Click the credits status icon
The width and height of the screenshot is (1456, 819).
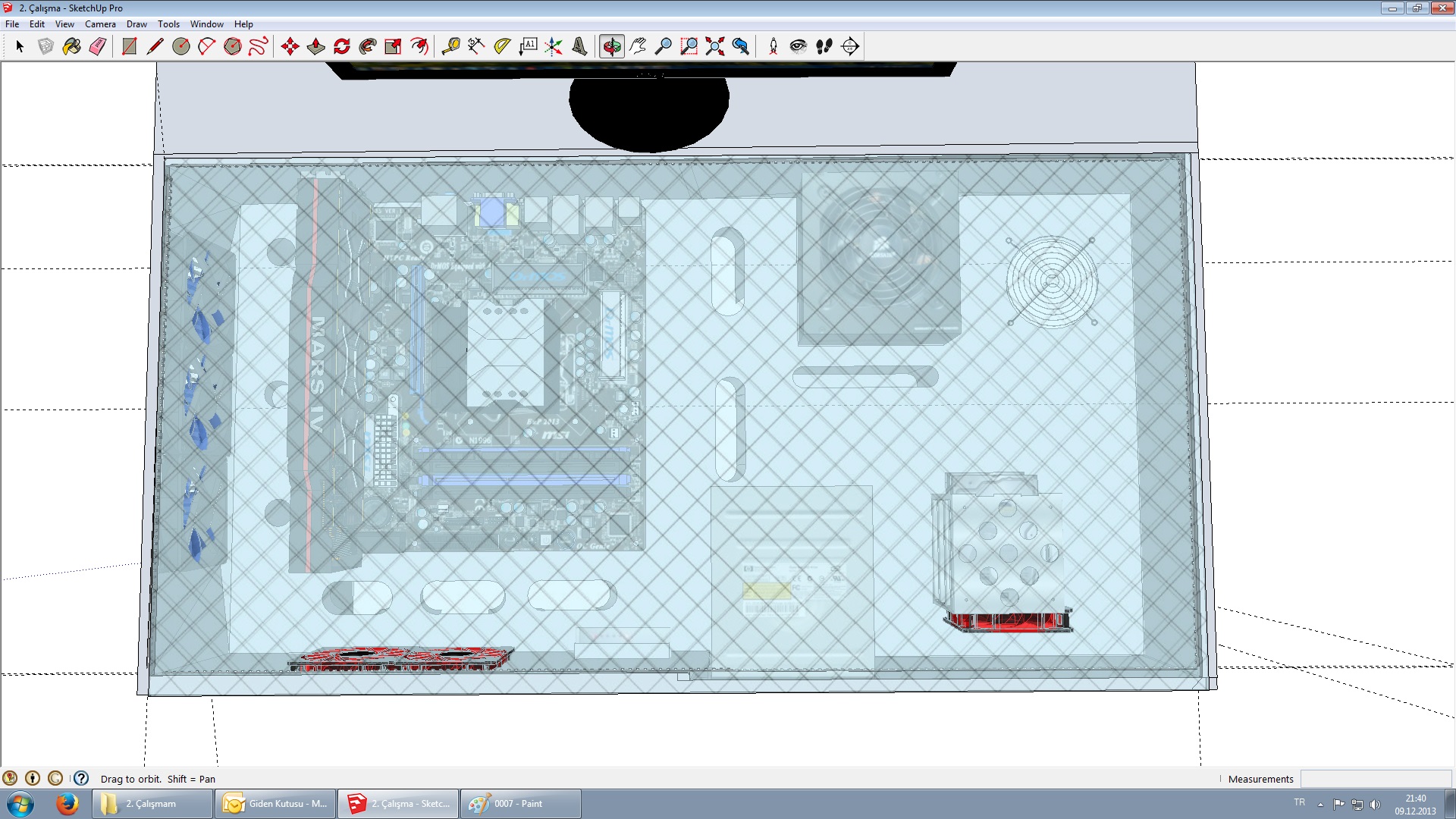point(33,778)
